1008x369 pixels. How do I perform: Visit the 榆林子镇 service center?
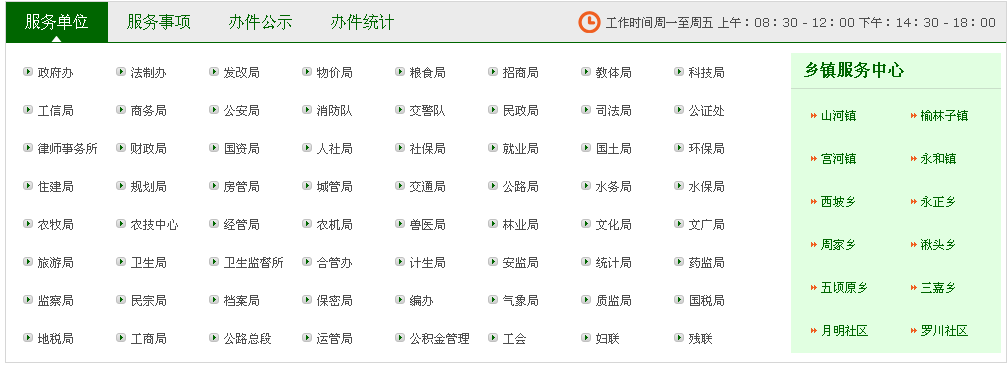pos(944,116)
